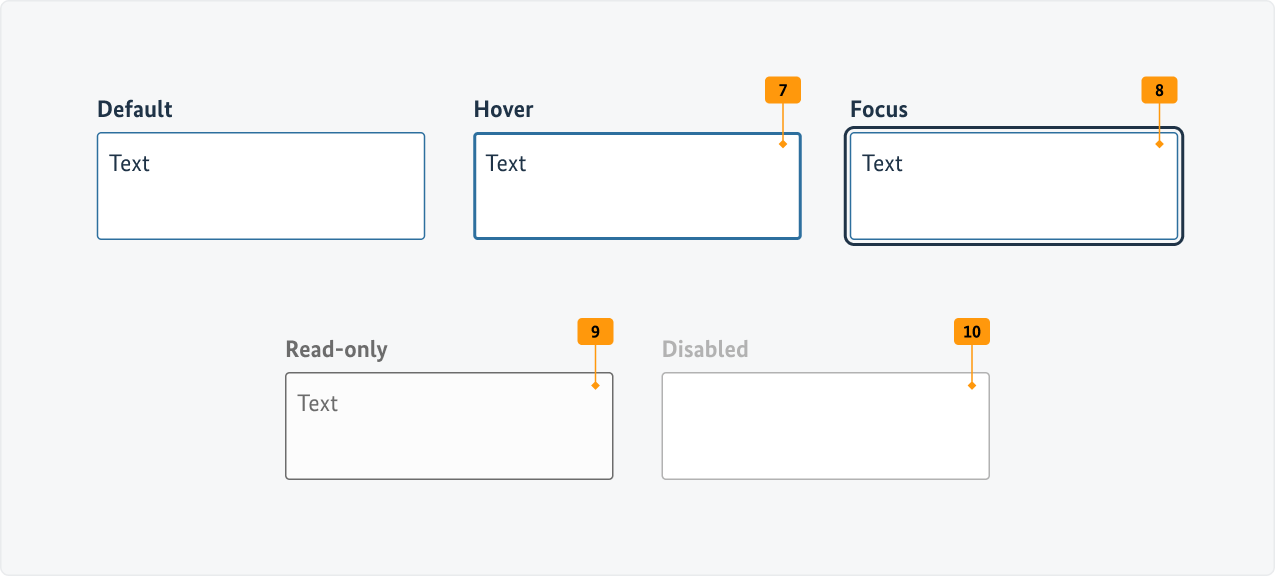1275x576 pixels.
Task: Click inside the Hover state textarea
Action: (x=637, y=200)
